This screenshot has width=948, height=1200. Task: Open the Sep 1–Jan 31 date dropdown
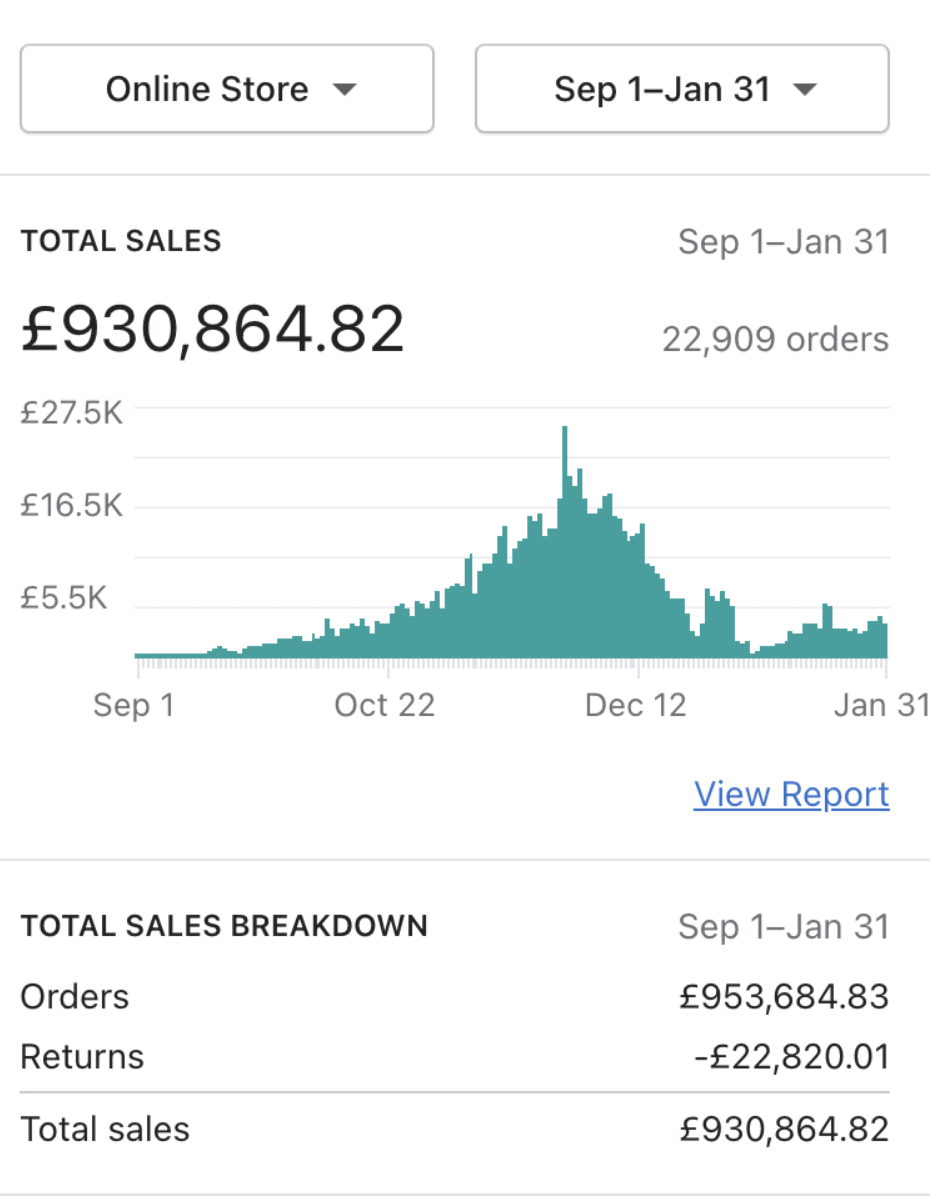click(x=681, y=89)
